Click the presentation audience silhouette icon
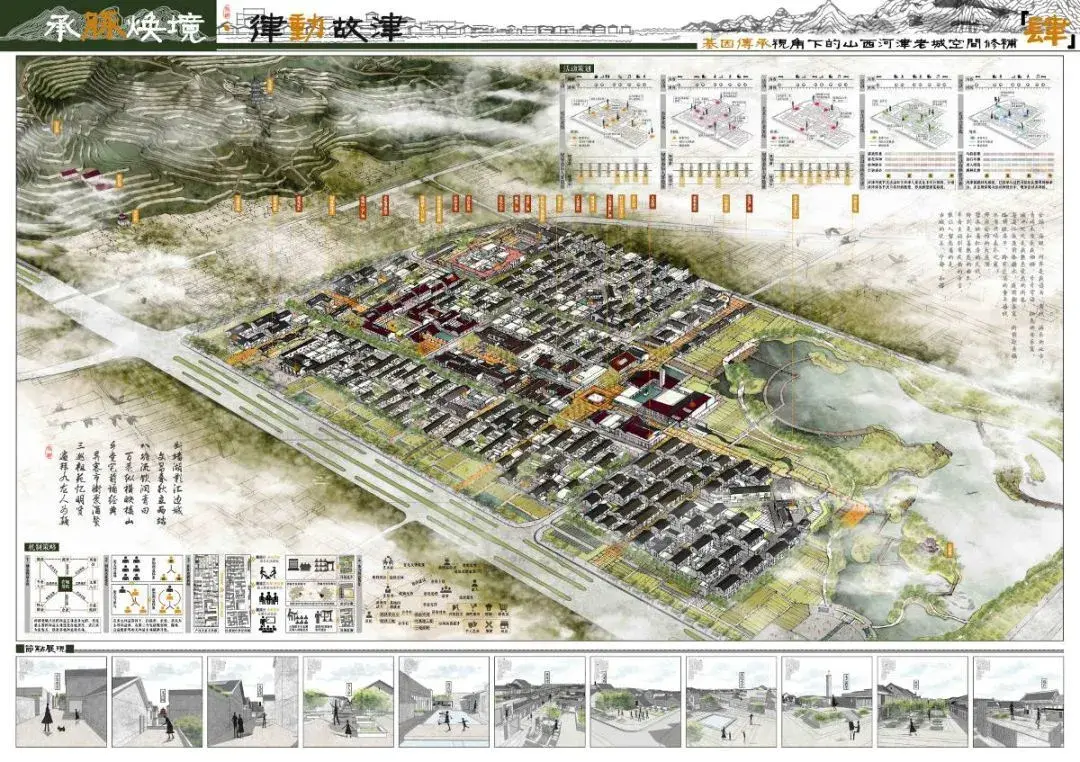The width and height of the screenshot is (1080, 762). pyautogui.click(x=270, y=624)
